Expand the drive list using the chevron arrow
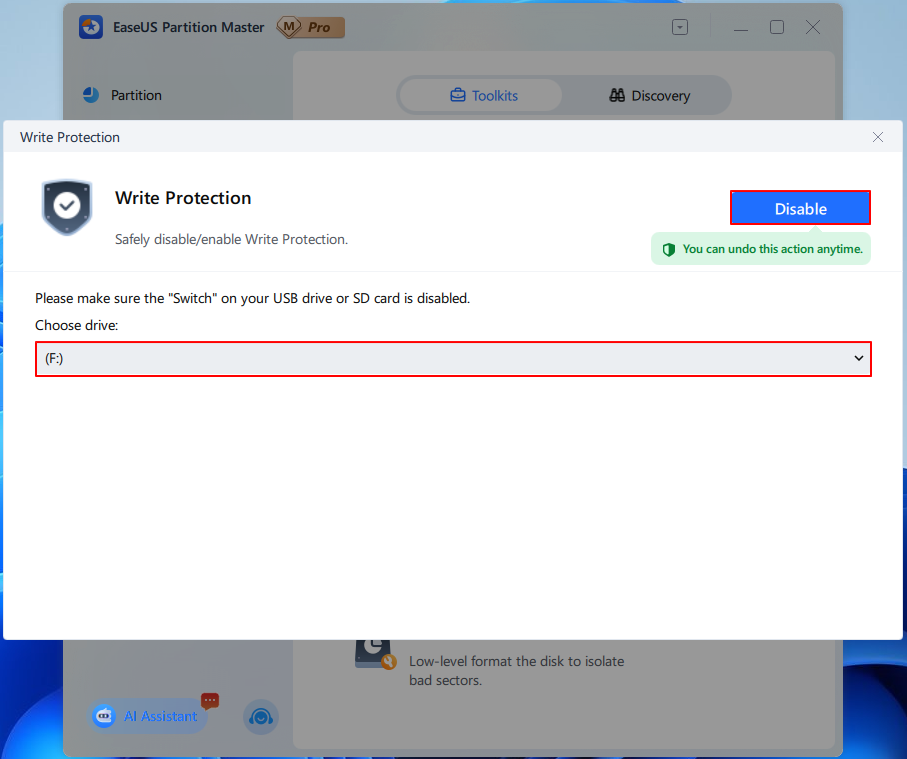 pyautogui.click(x=858, y=358)
